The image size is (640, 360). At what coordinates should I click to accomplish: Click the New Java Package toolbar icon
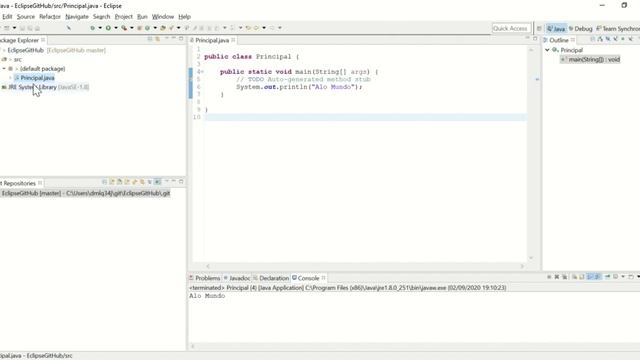[x=139, y=28]
